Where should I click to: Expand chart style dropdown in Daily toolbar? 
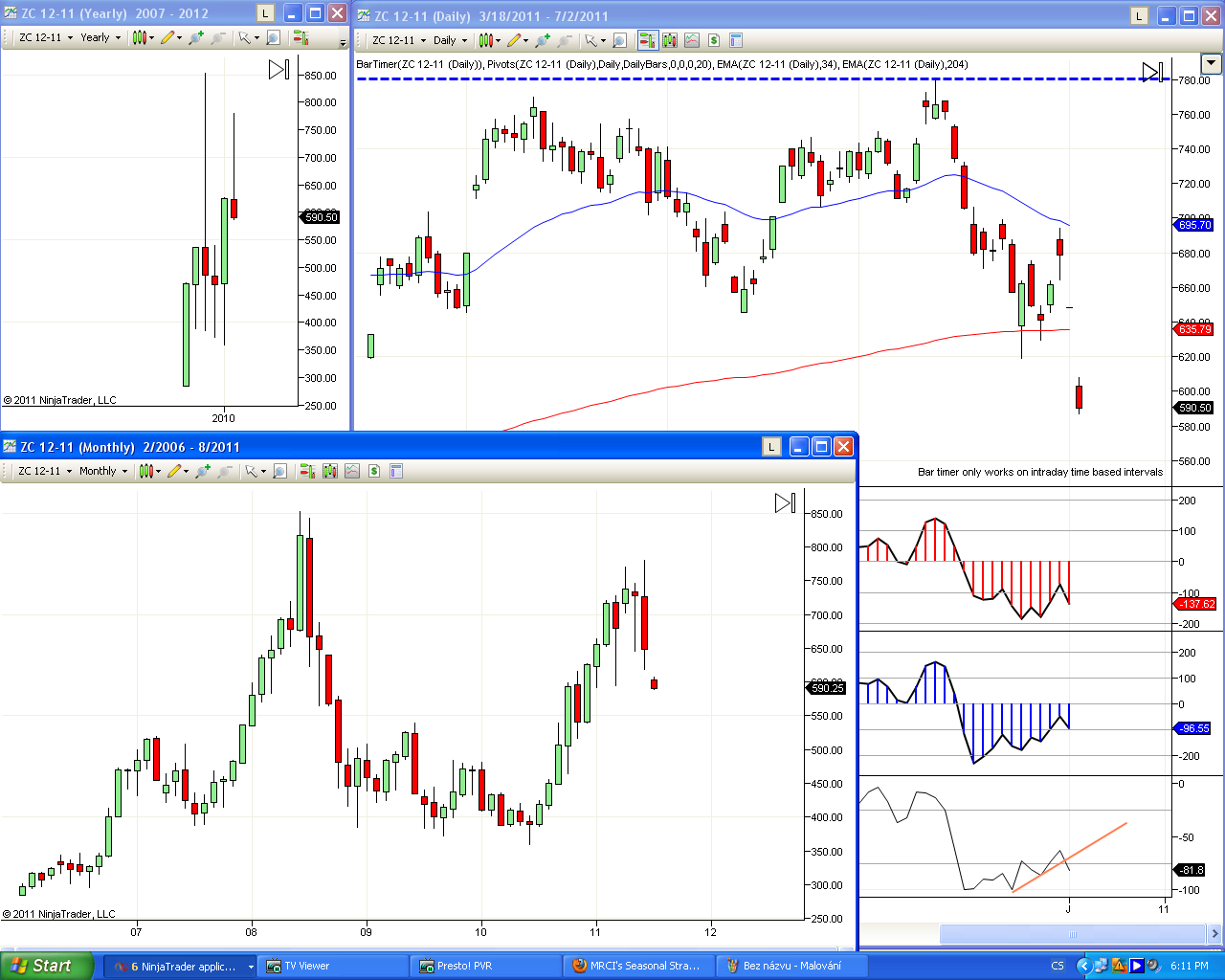[x=499, y=40]
